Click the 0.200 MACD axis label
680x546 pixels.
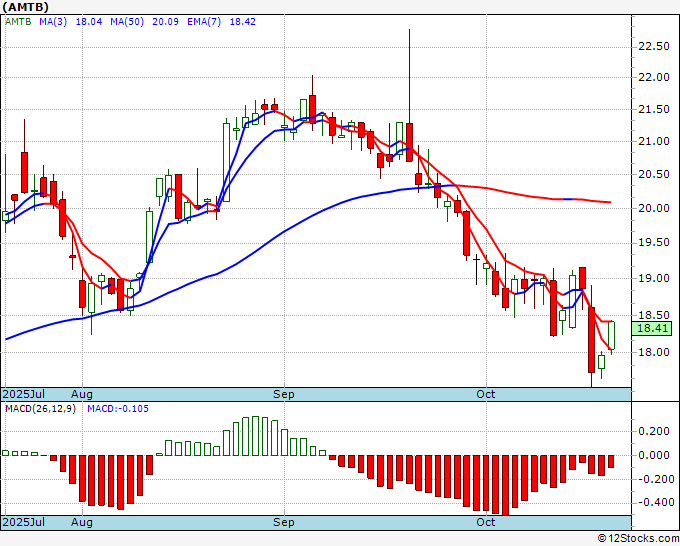tap(654, 432)
